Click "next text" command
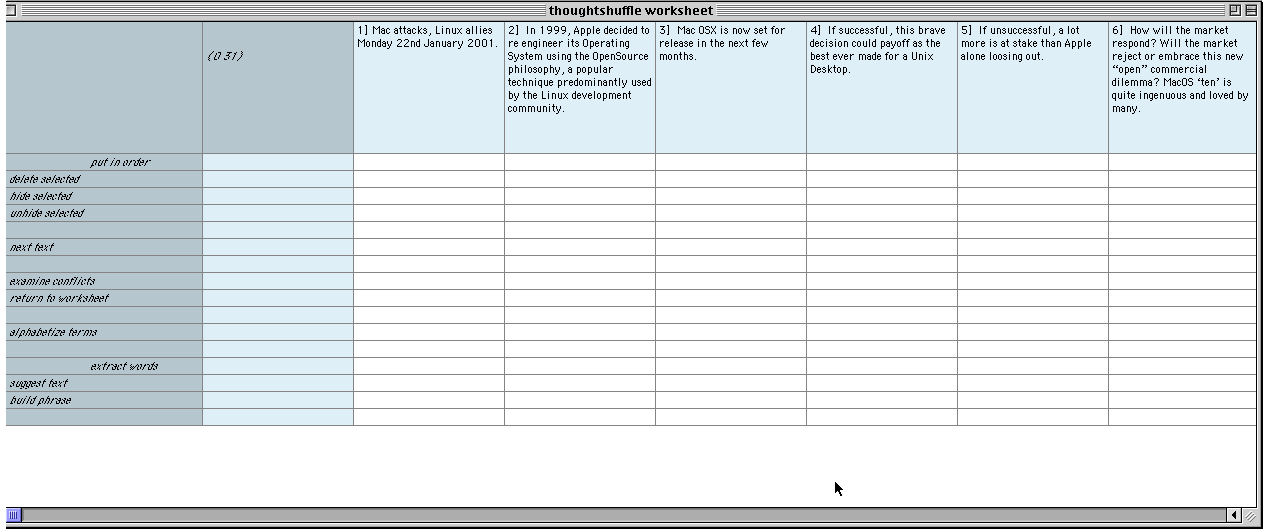 coord(32,247)
